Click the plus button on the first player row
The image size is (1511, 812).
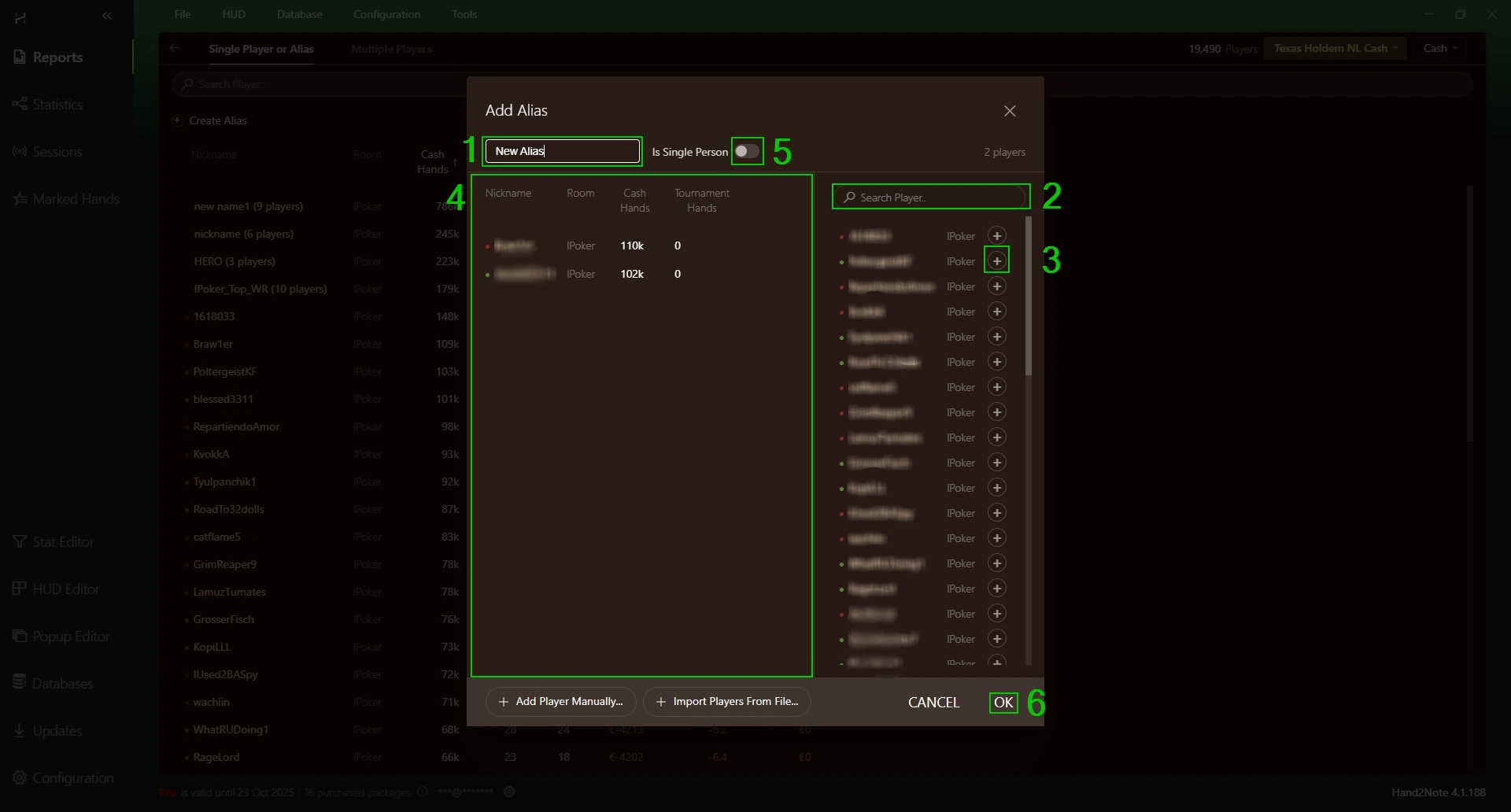[x=996, y=236]
